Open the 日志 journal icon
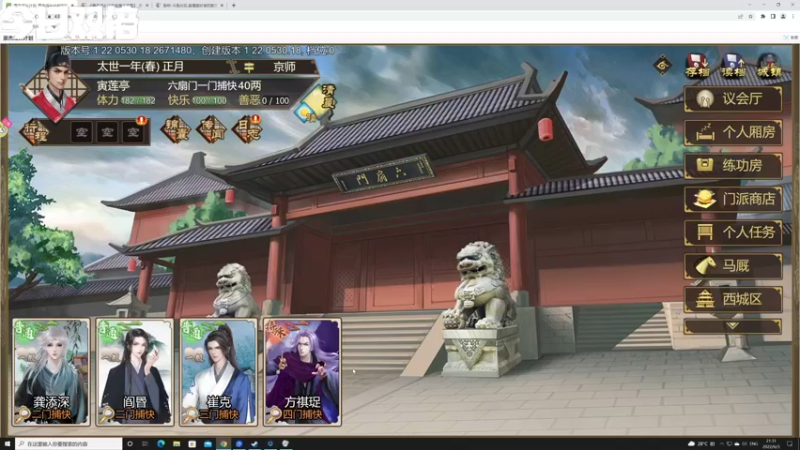800x450 pixels. [x=247, y=129]
